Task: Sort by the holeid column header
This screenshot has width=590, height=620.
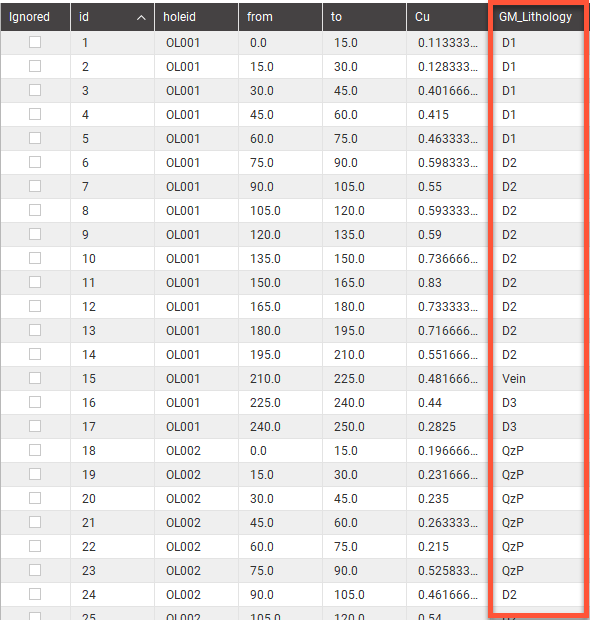Action: click(197, 17)
